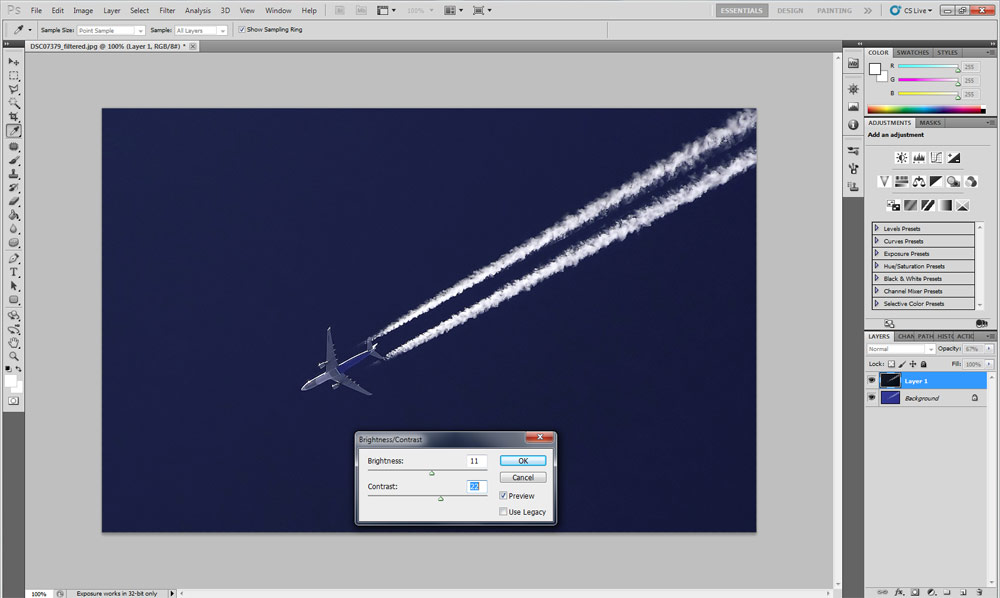Add a Vibrance adjustment icon
The width and height of the screenshot is (1000, 598).
click(884, 182)
